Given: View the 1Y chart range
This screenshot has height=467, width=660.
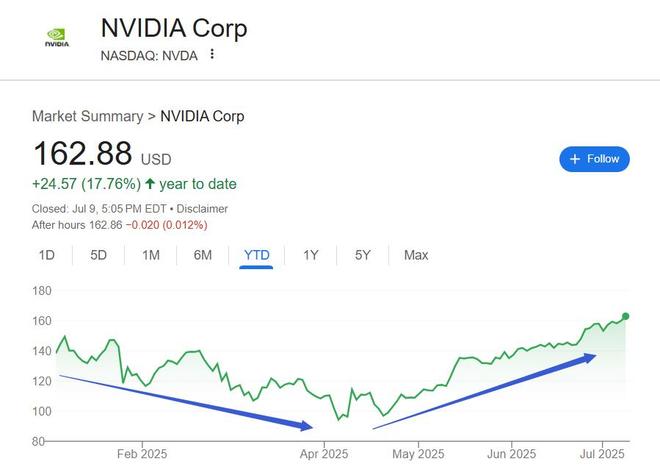Looking at the screenshot, I should (311, 255).
